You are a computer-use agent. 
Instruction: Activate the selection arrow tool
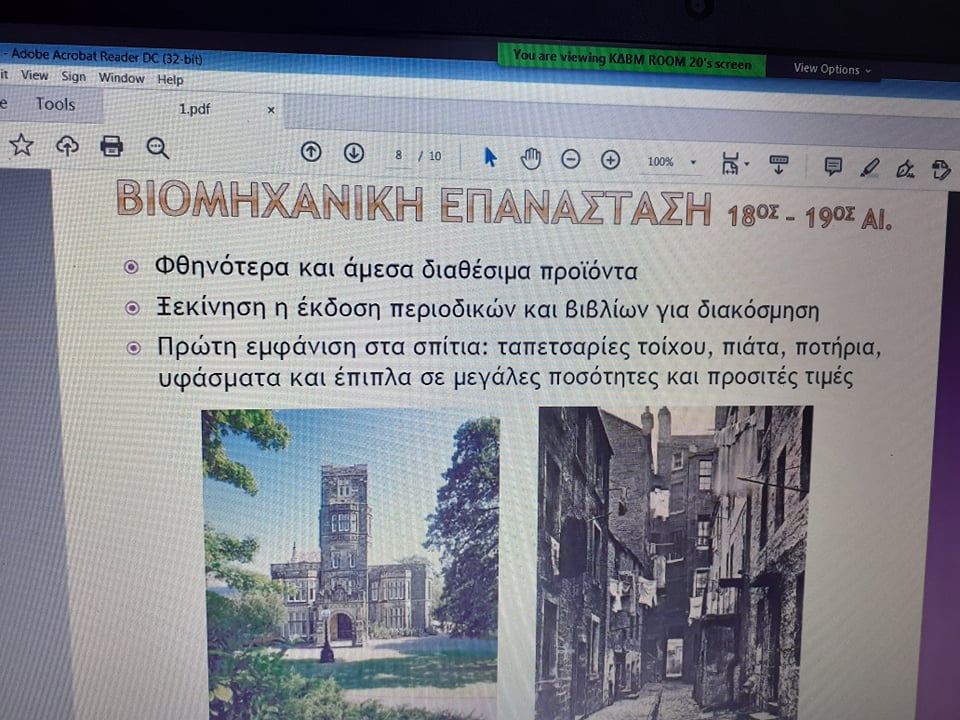click(x=490, y=157)
